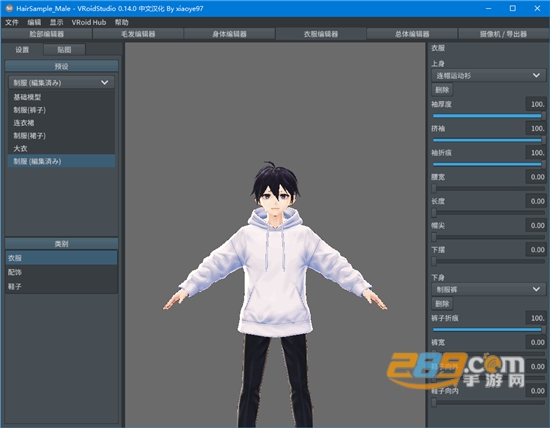The height and width of the screenshot is (428, 550).
Task: Select the 设置 sub-tab
Action: (22, 49)
